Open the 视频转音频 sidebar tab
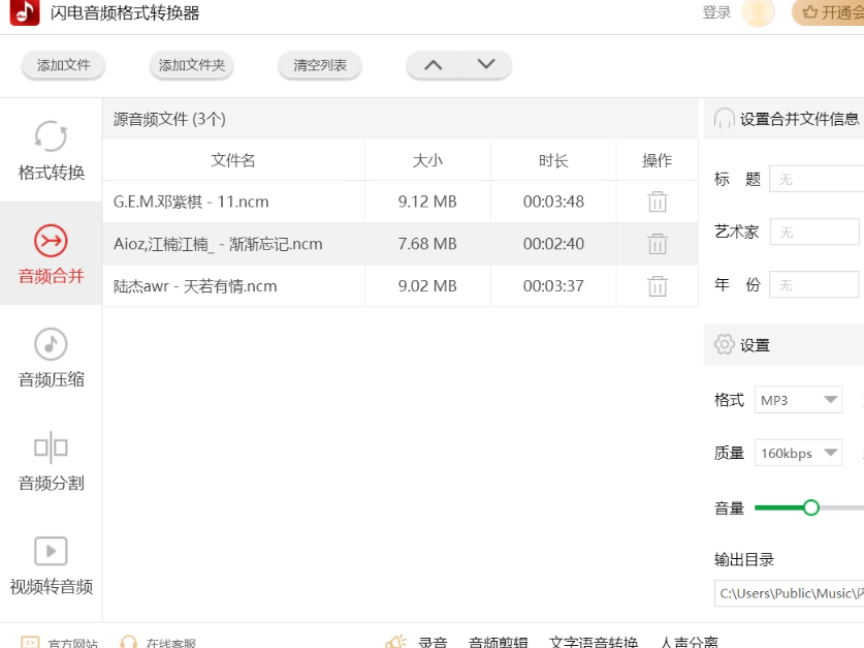The height and width of the screenshot is (648, 864). [x=51, y=564]
